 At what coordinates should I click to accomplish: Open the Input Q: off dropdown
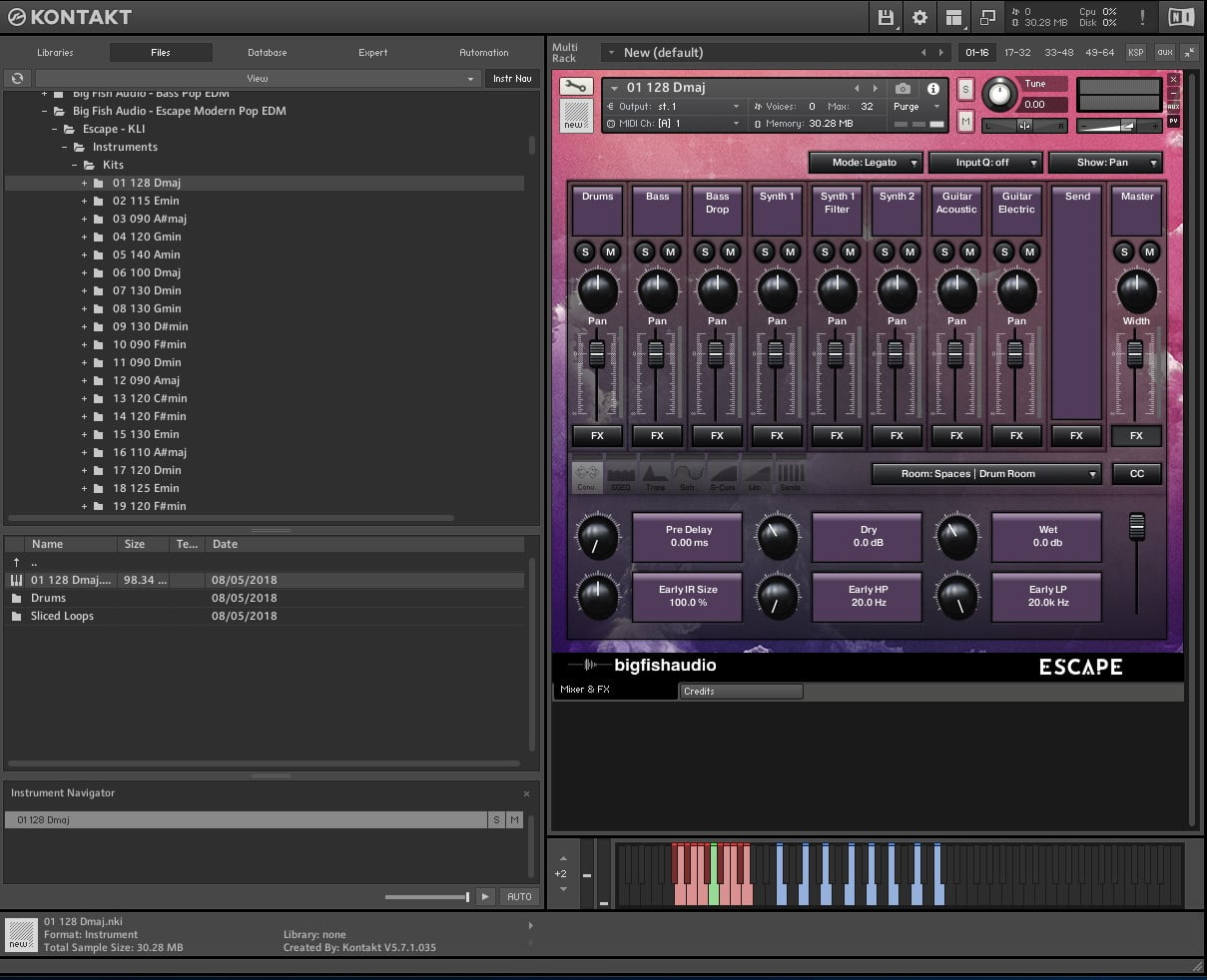coord(985,163)
